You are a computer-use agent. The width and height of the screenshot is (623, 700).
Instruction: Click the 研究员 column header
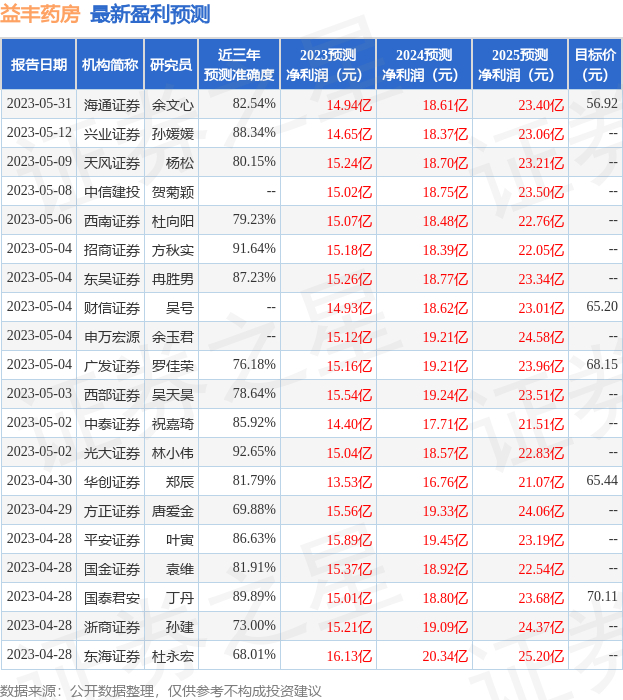coord(171,65)
